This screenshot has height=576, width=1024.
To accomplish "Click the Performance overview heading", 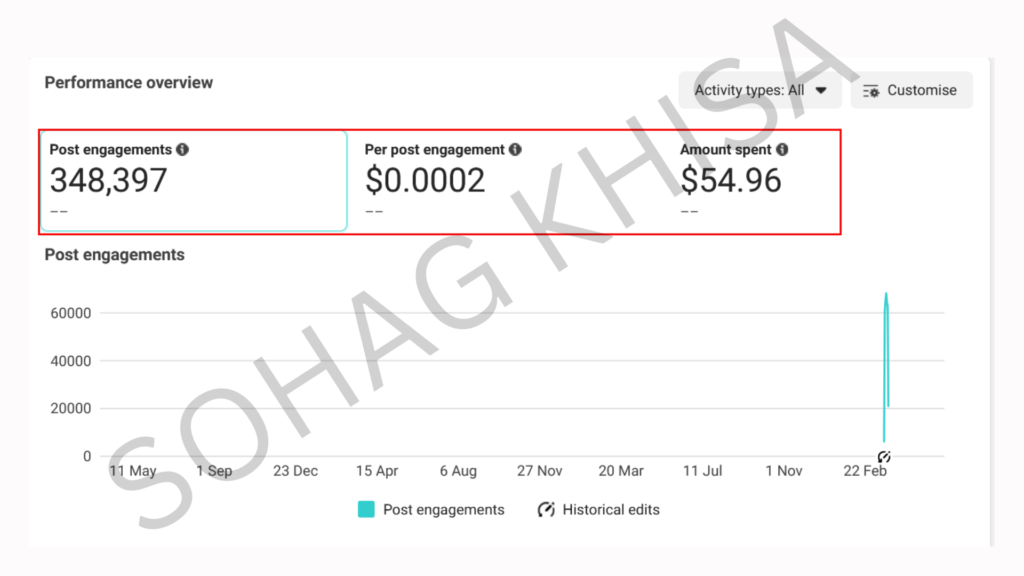I will 129,83.
